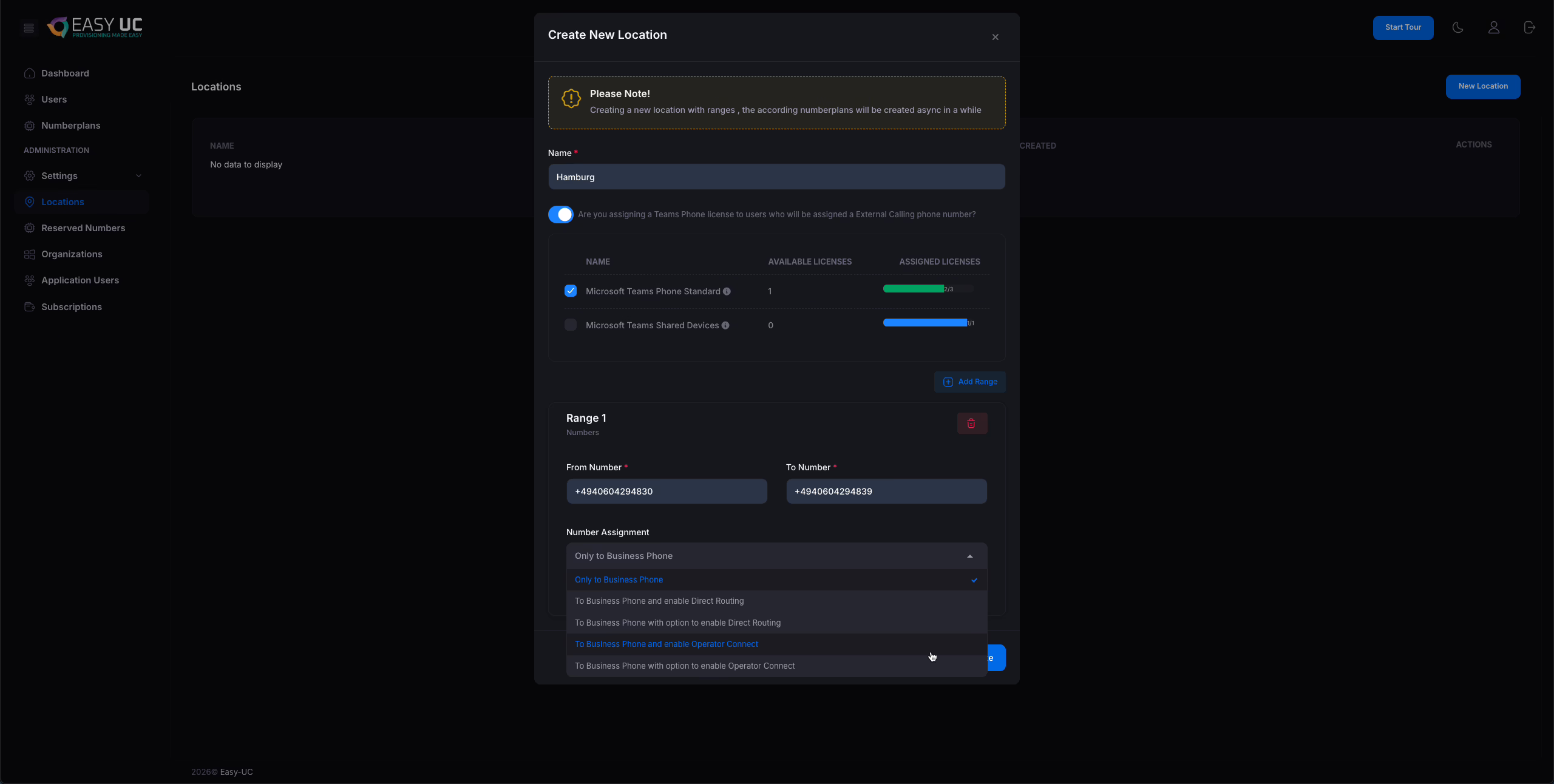
Task: Click the Add Range button
Action: 969,382
